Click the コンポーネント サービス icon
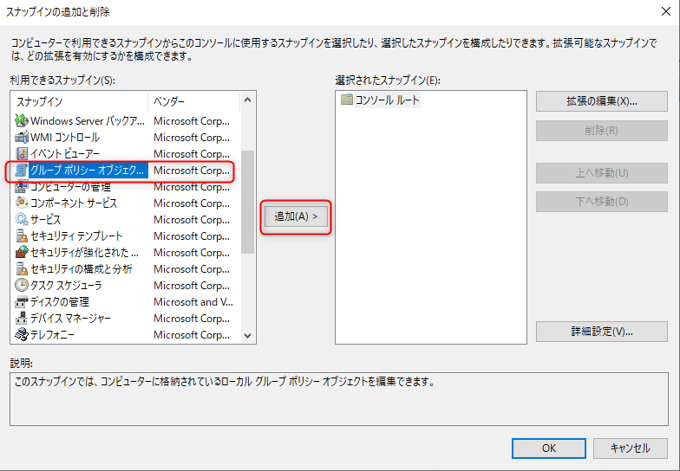The width and height of the screenshot is (680, 471). pos(21,203)
